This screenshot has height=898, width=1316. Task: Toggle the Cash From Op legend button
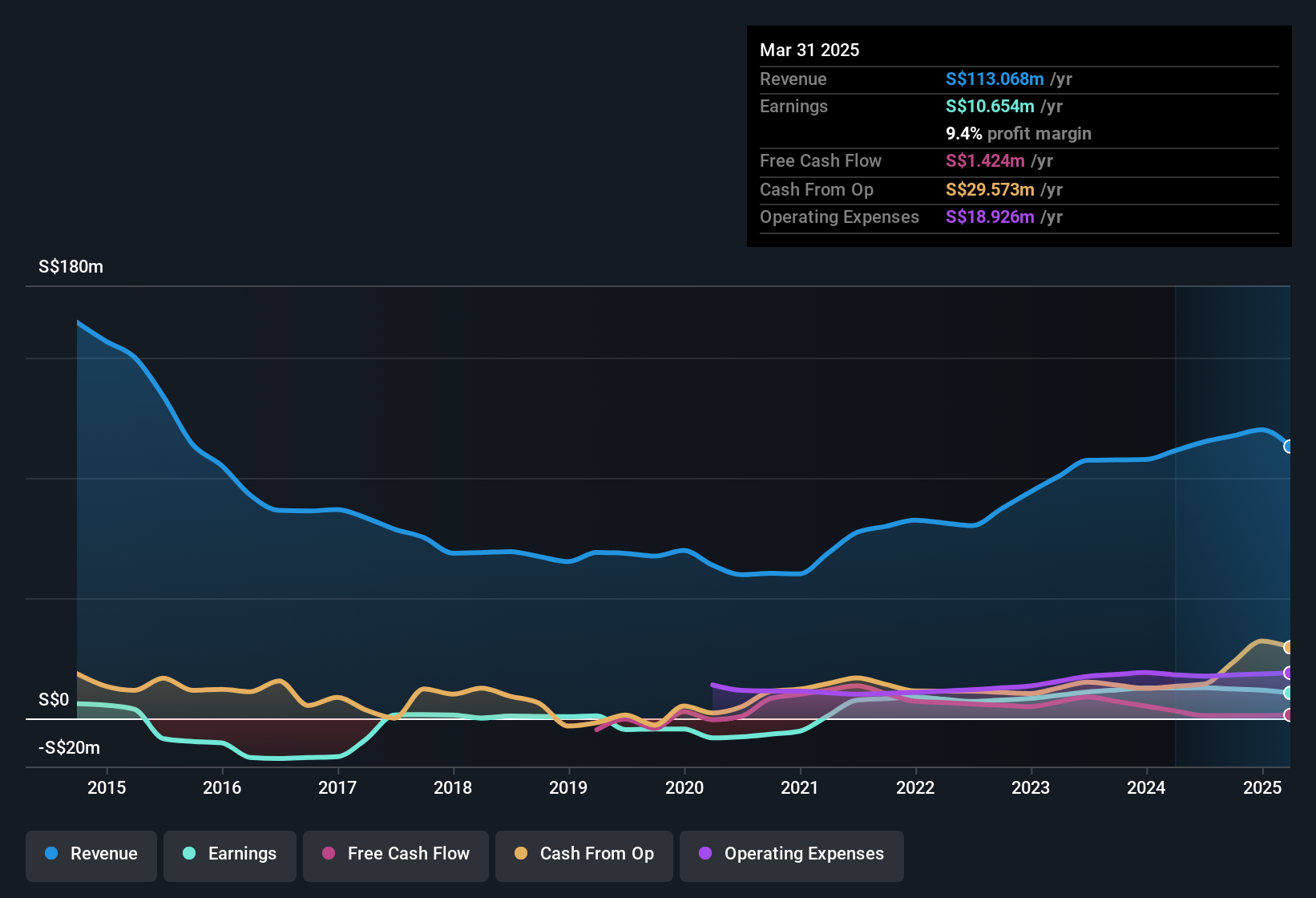click(584, 854)
